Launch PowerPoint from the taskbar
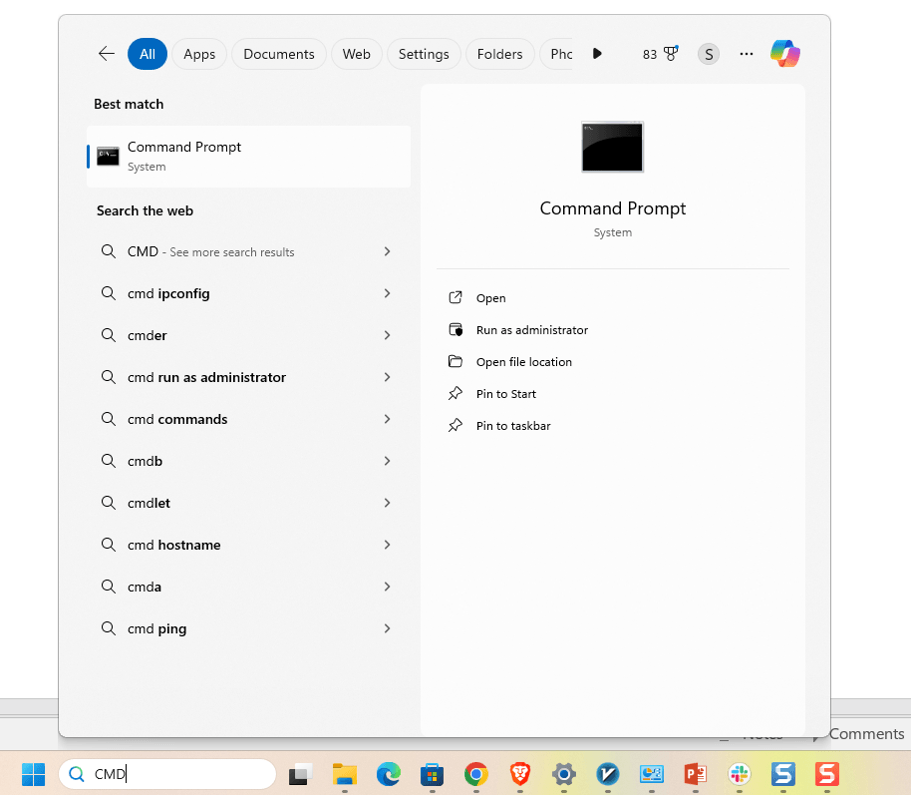Image resolution: width=911 pixels, height=795 pixels. click(695, 774)
